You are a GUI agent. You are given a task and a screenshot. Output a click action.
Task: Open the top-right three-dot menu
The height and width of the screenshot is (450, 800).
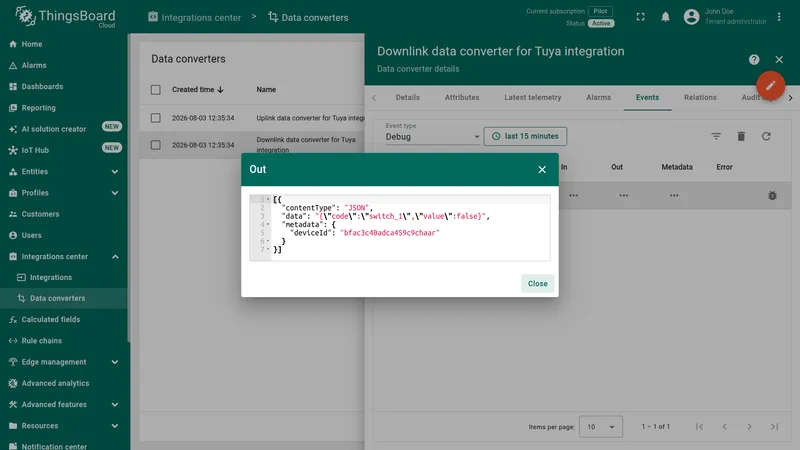point(779,17)
